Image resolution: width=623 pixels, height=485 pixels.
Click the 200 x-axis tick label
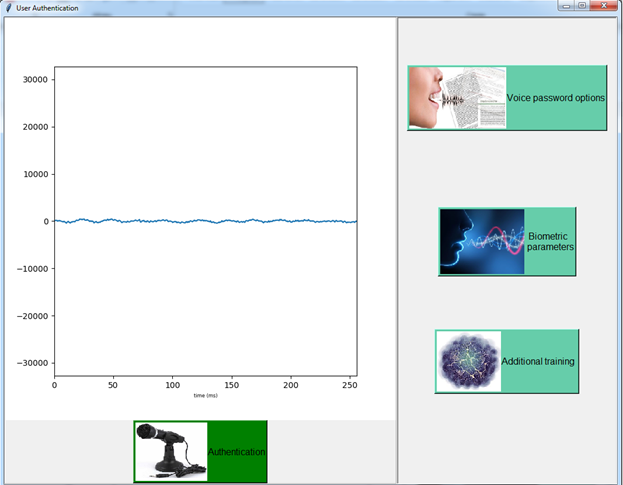click(291, 385)
